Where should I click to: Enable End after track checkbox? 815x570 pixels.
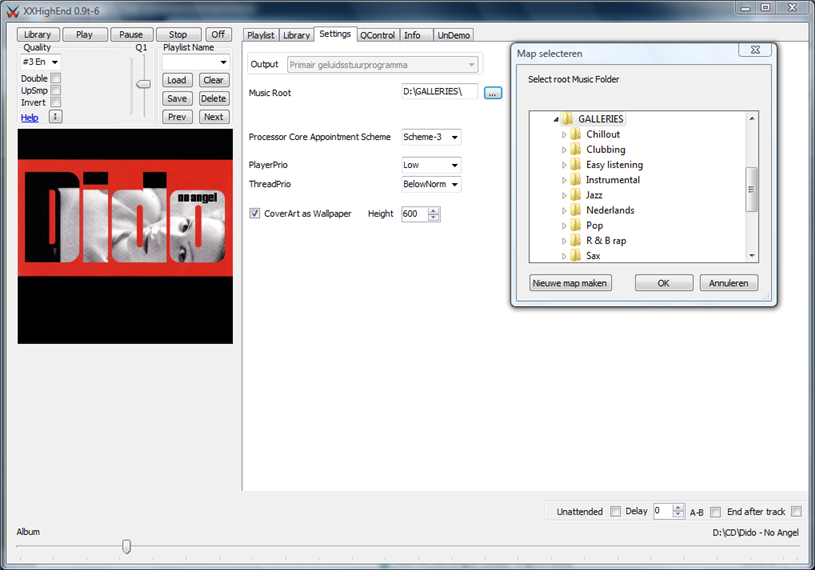click(796, 511)
